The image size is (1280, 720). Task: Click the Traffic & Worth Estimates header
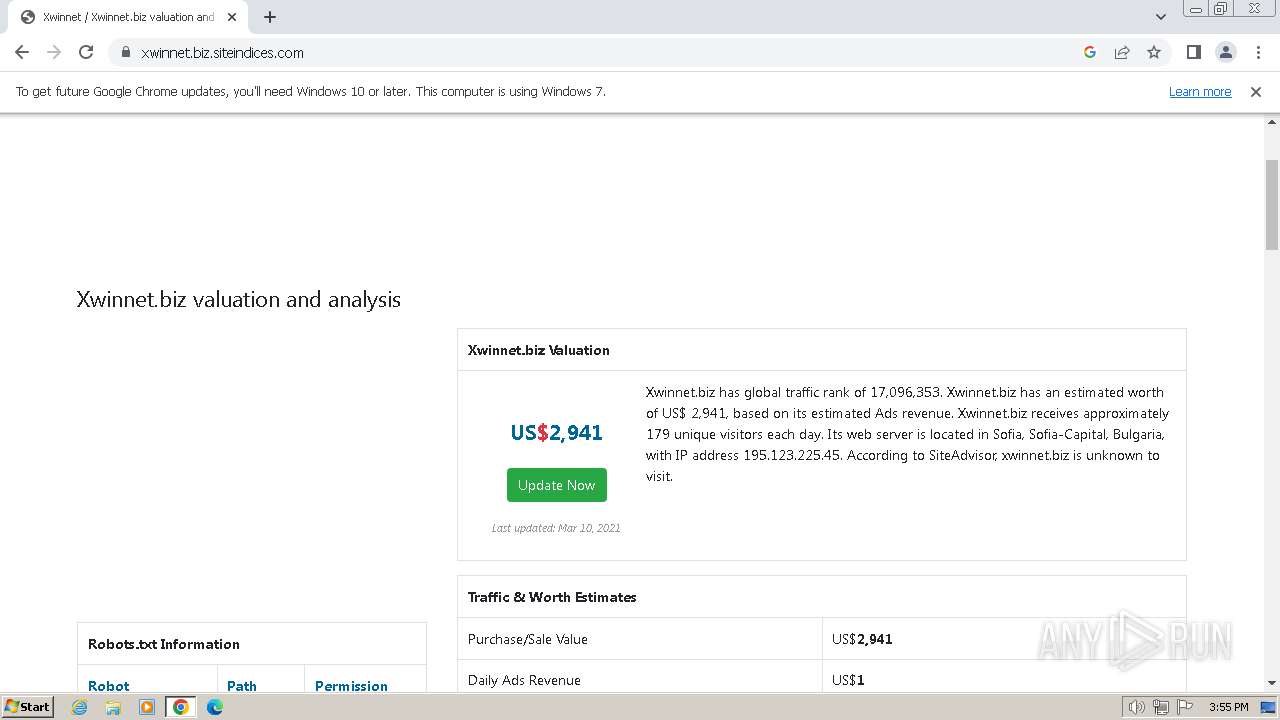click(822, 597)
